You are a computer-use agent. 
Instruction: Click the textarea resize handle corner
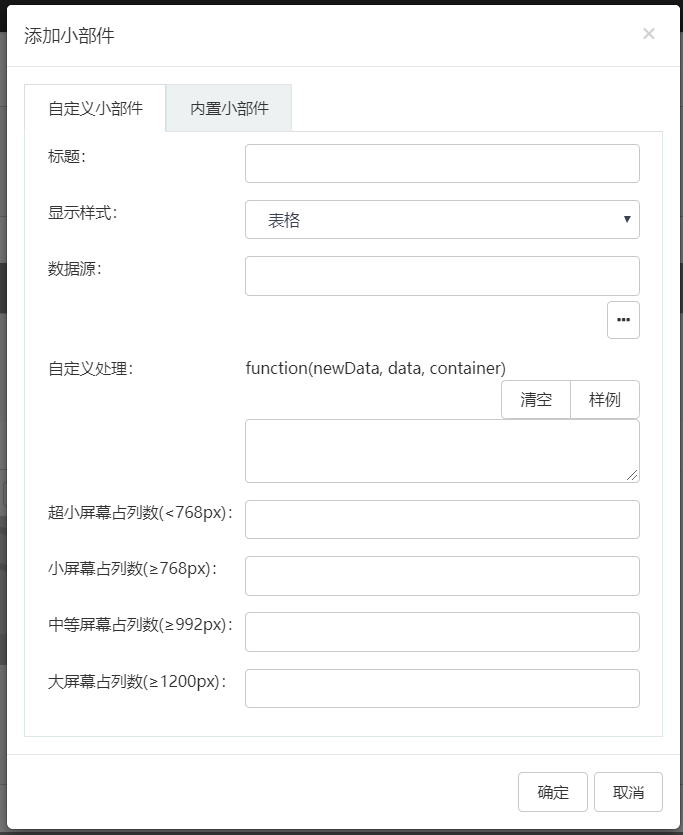pyautogui.click(x=633, y=475)
